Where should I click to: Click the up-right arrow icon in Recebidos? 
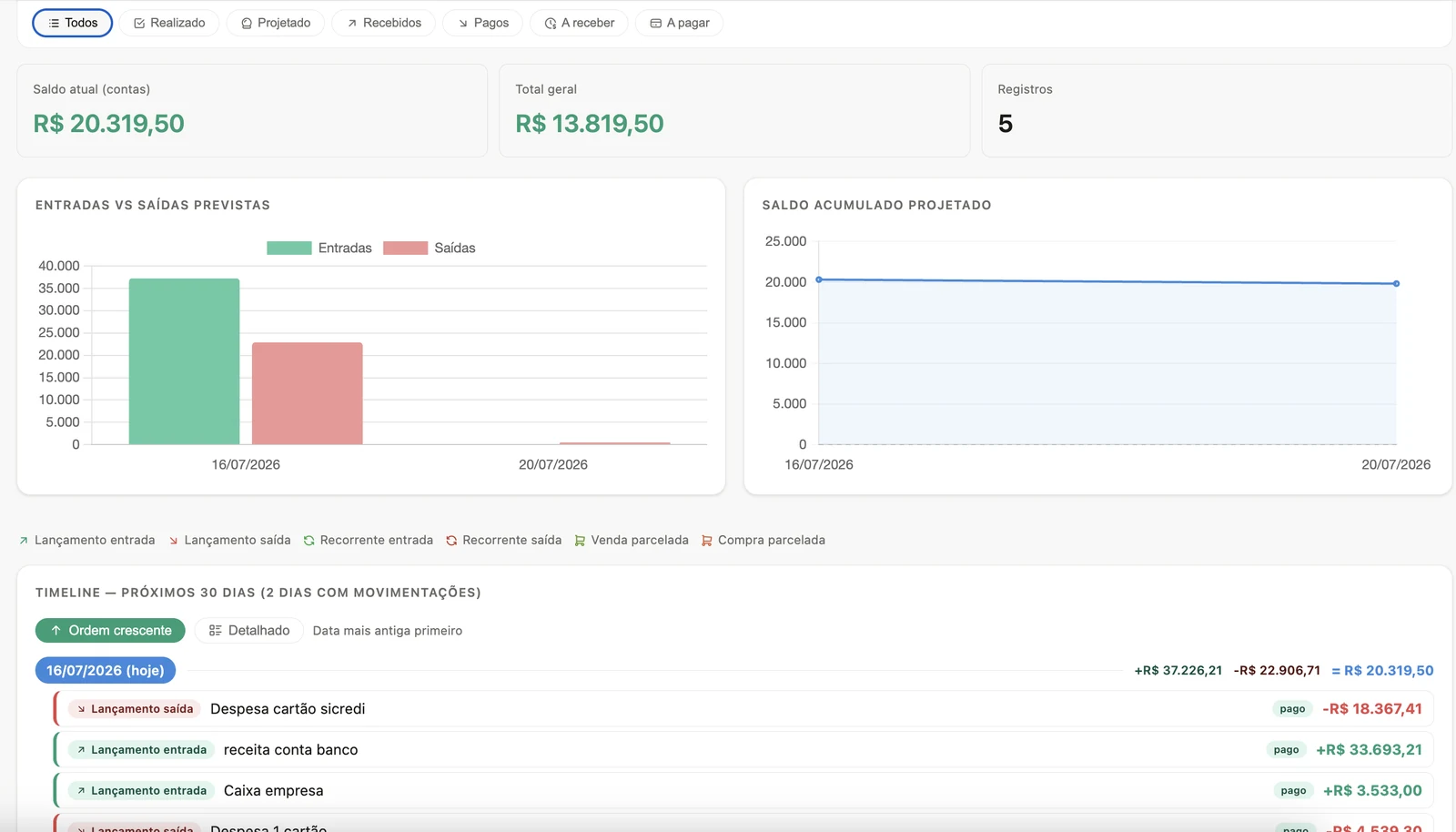coord(352,23)
